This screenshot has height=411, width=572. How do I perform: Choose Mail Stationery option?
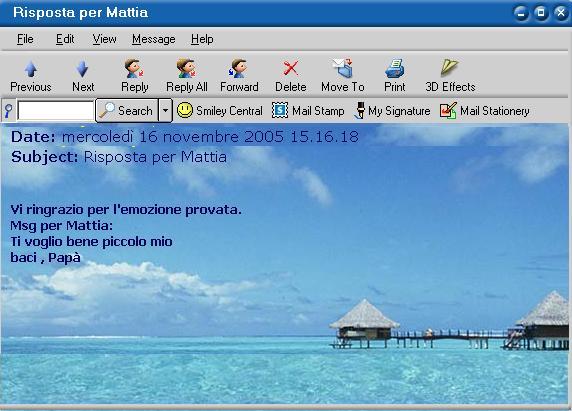click(x=484, y=110)
